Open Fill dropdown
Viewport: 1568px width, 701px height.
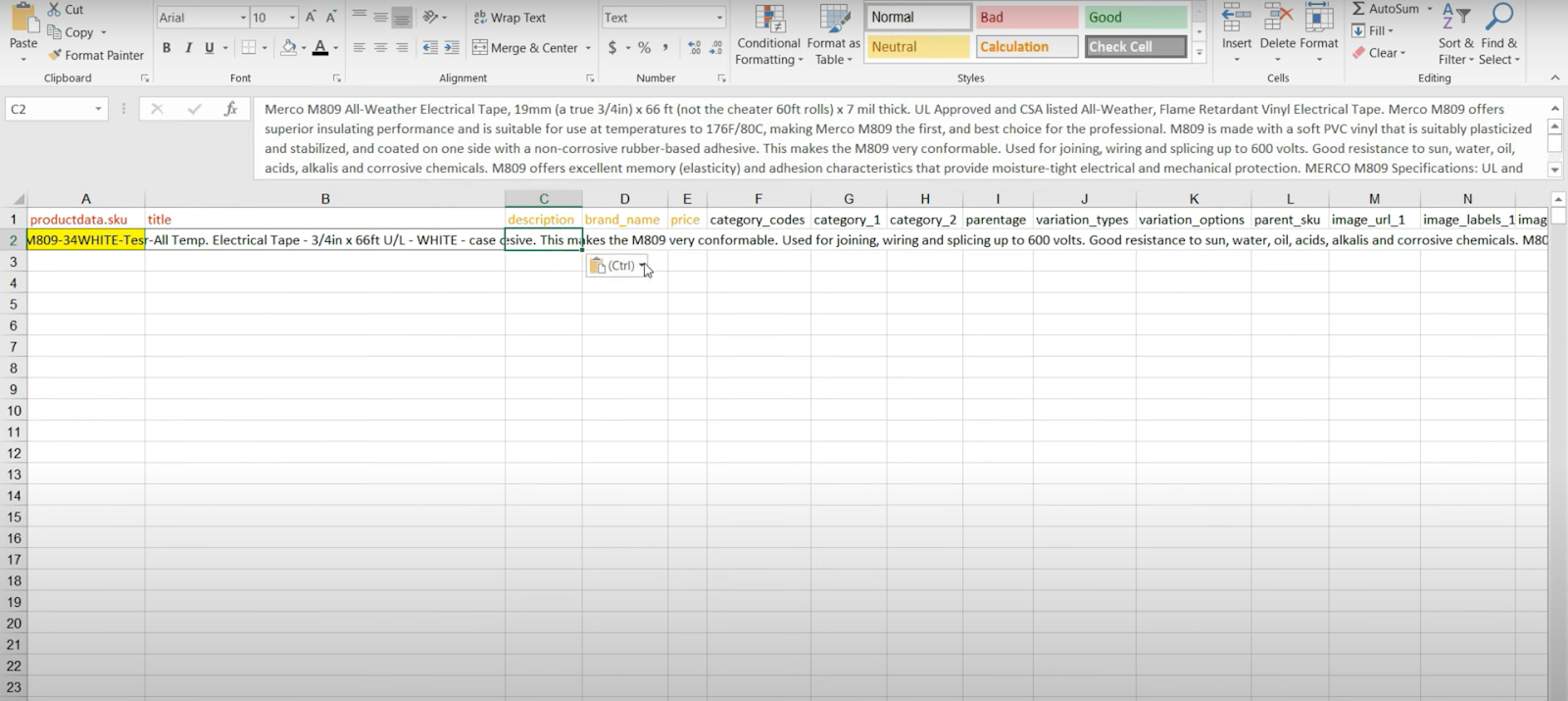click(1372, 30)
